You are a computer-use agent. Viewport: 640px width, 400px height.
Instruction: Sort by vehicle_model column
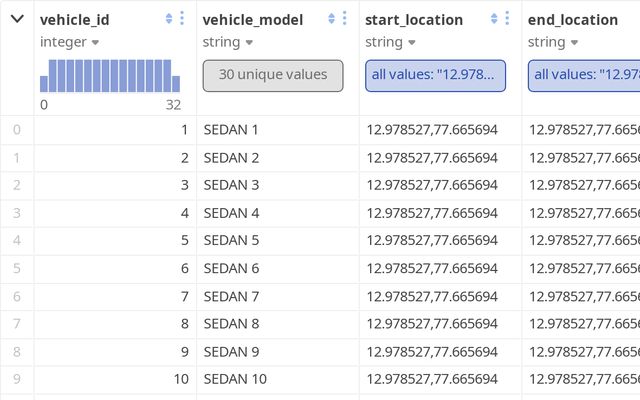point(331,19)
